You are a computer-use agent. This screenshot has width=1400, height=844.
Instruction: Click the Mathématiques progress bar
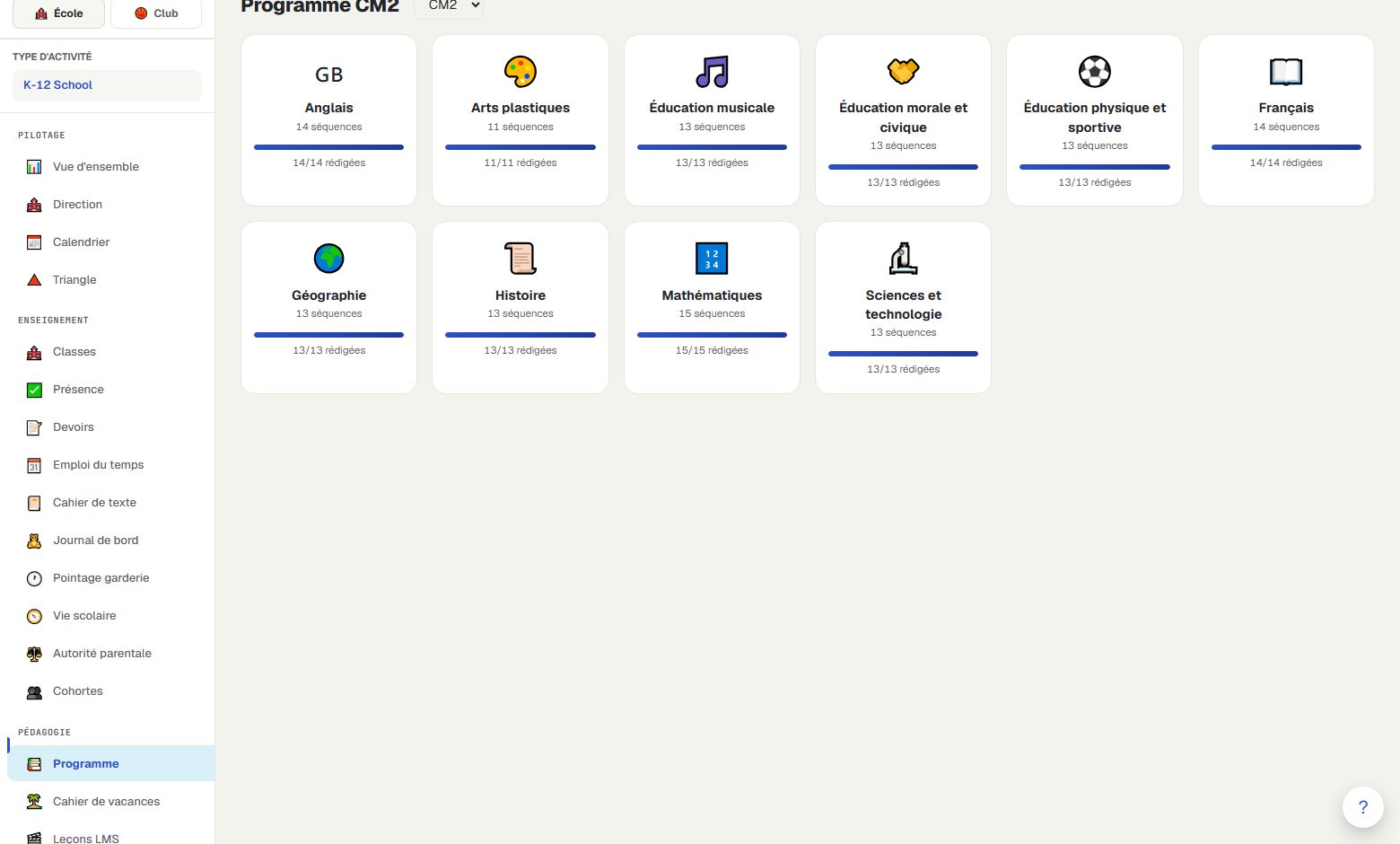712,335
